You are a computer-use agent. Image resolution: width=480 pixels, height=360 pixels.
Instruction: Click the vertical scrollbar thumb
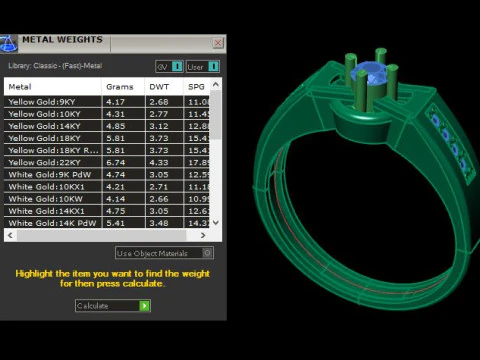(216, 115)
